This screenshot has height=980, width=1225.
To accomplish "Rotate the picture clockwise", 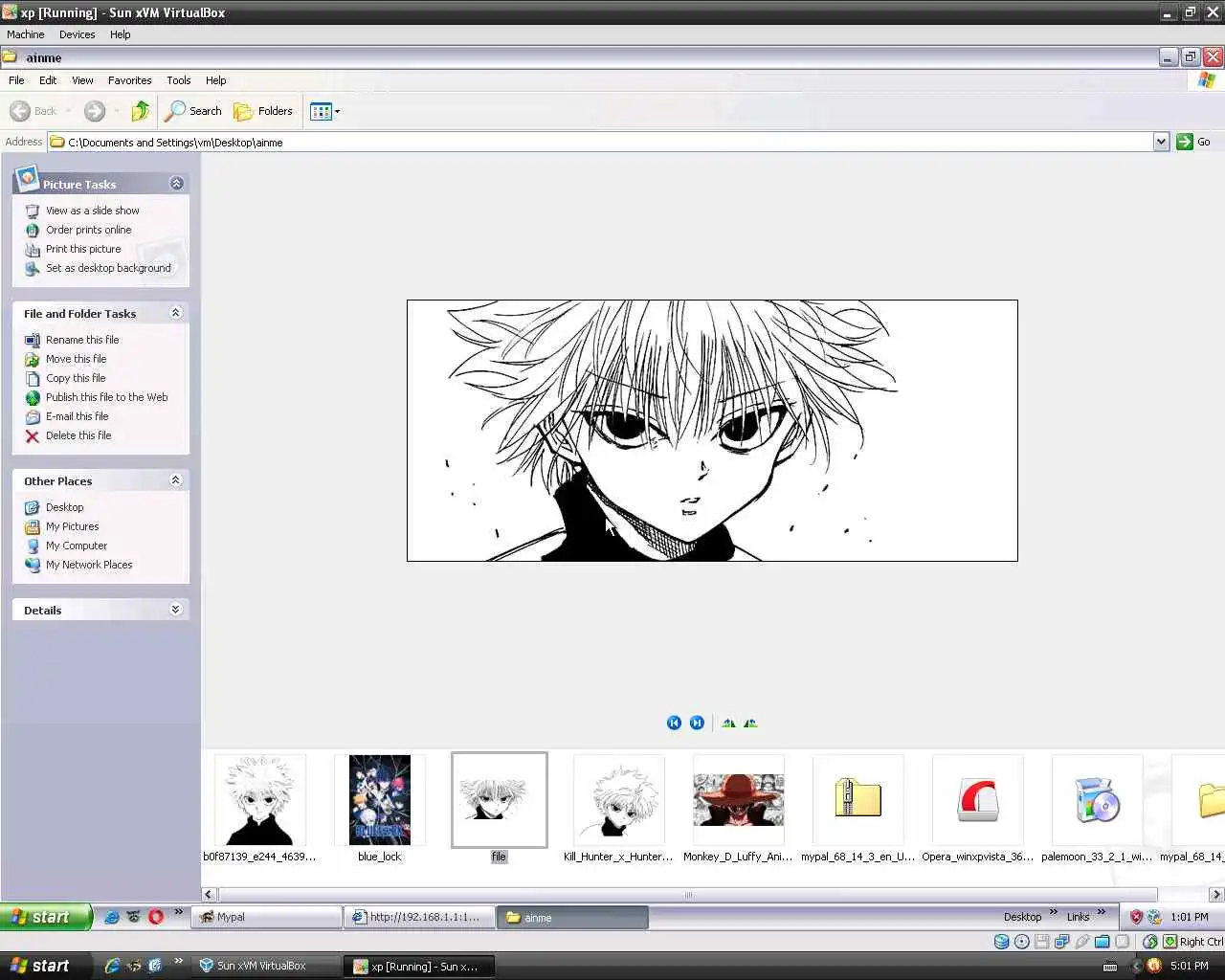I will coord(729,723).
